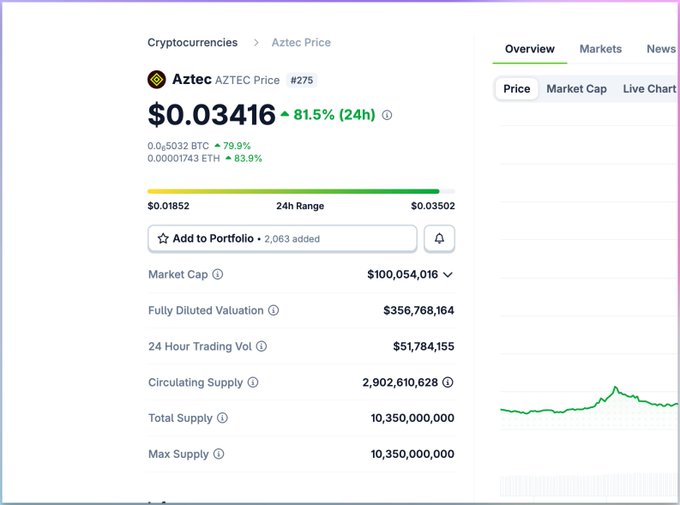Click the info icon beside 24h change

(x=387, y=115)
